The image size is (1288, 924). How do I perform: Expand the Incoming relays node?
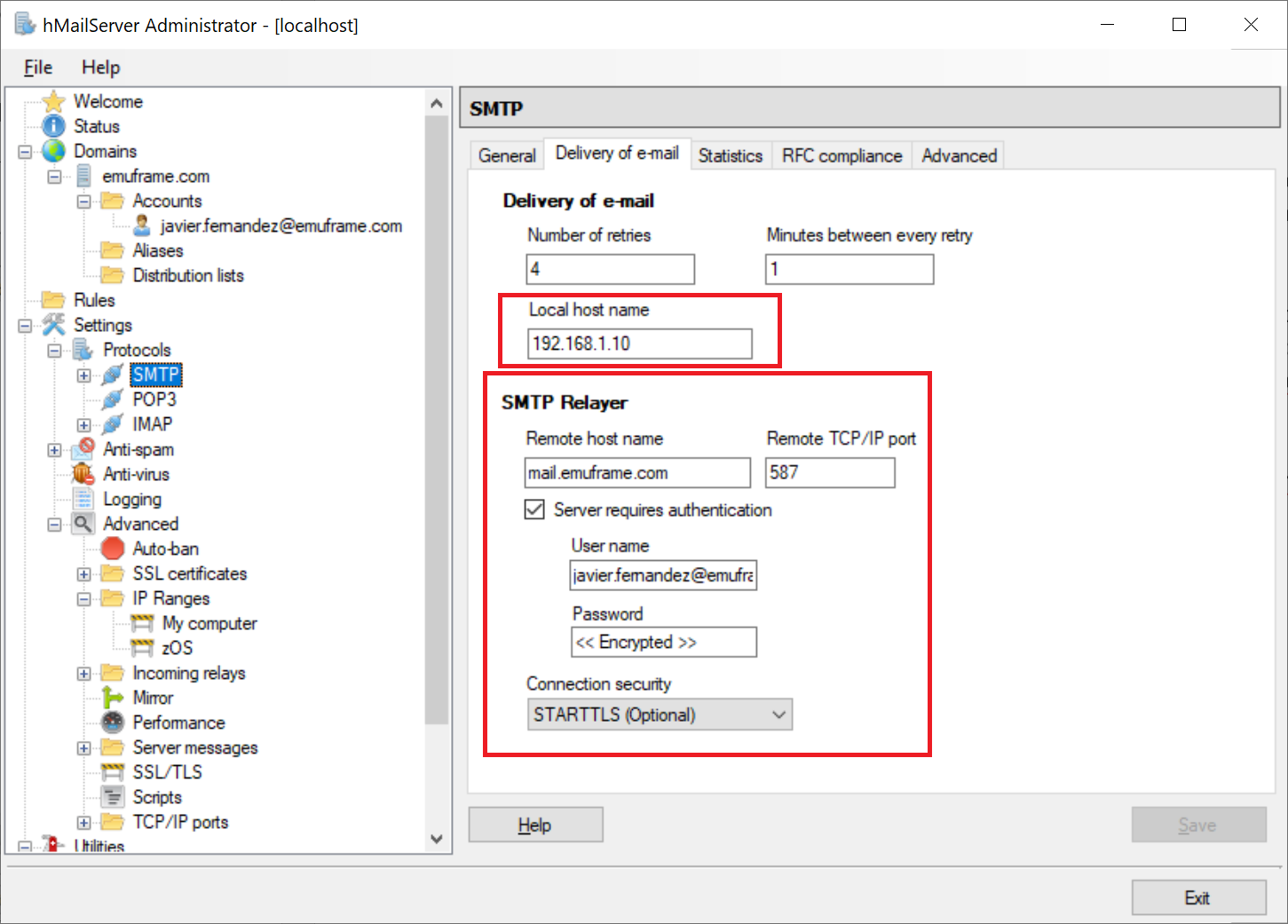(83, 674)
